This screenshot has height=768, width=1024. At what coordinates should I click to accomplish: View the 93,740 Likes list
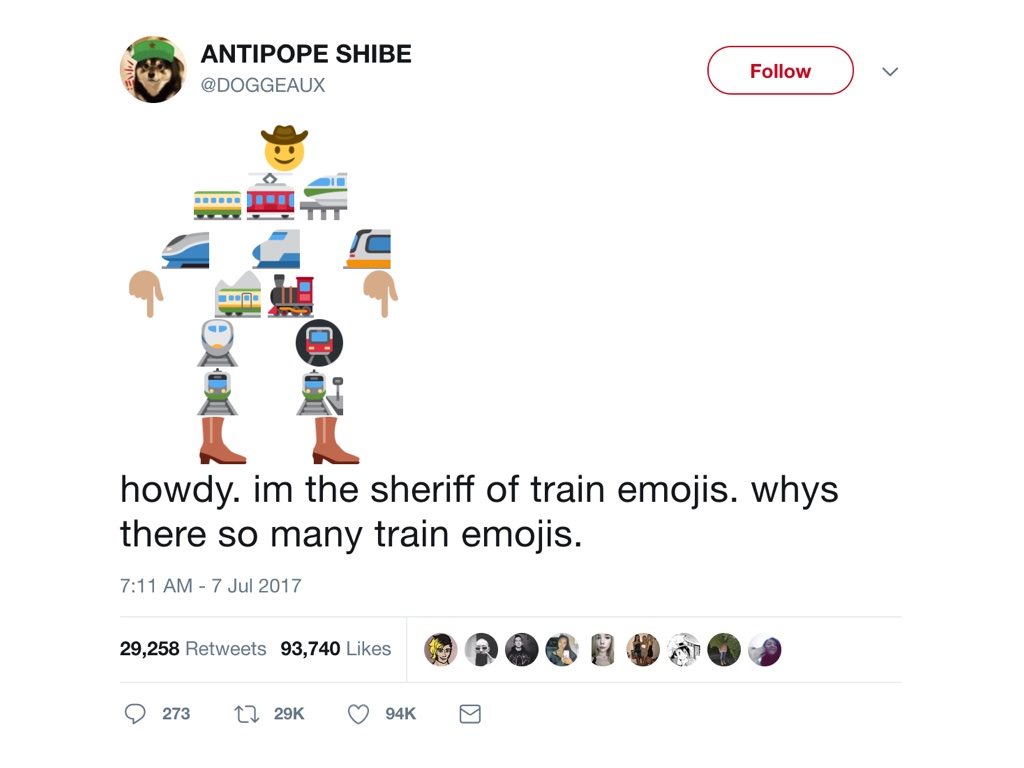tap(336, 648)
